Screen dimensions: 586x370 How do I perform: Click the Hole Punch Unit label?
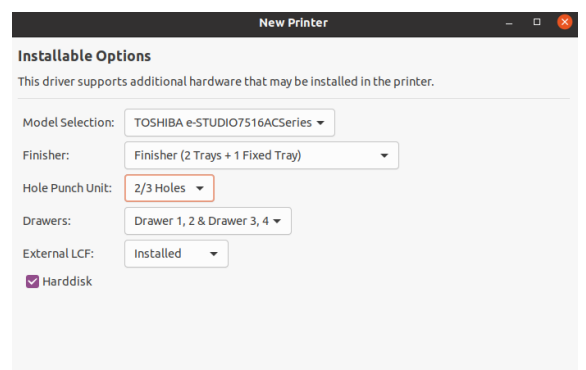(x=67, y=188)
